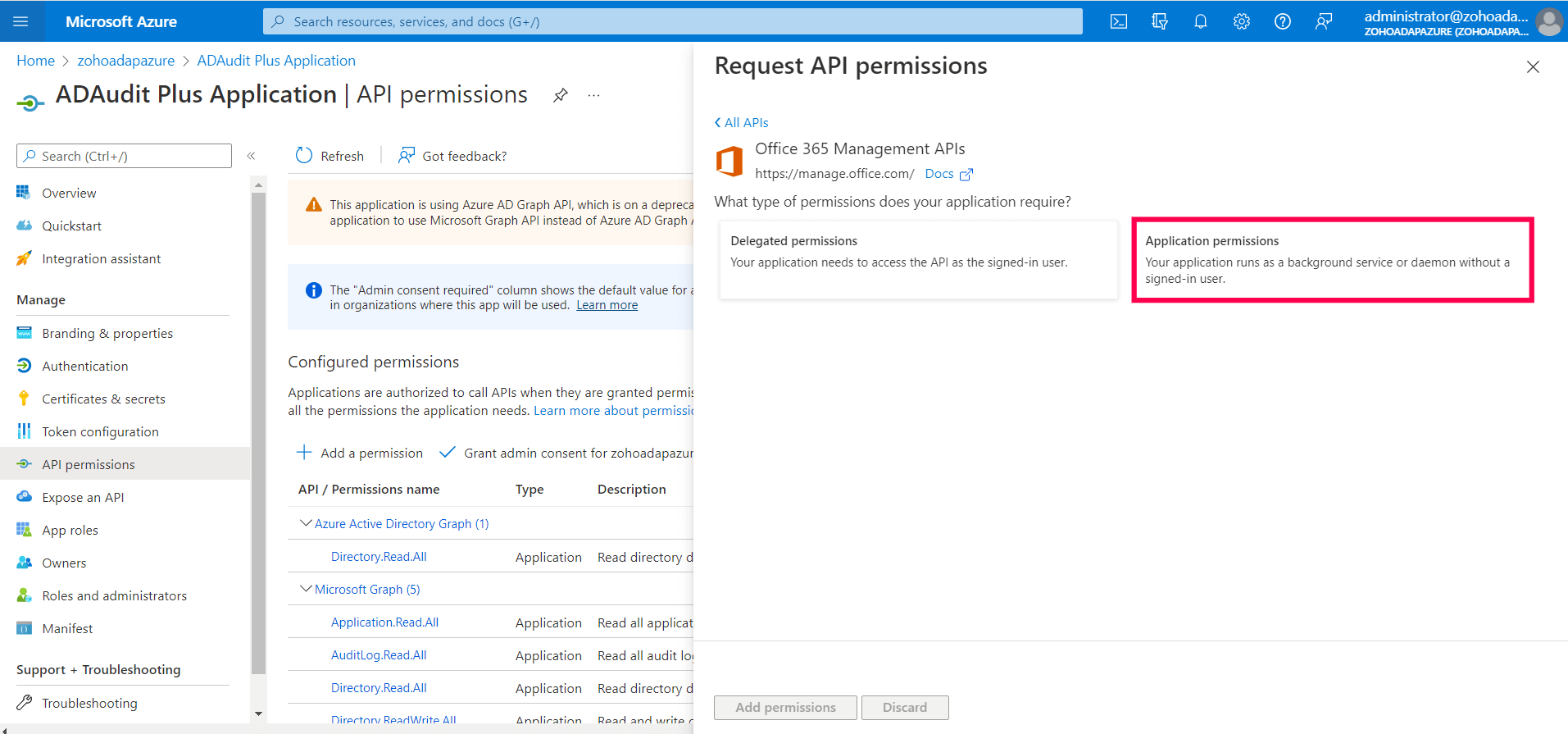Open Certificates & secrets menu item

103,399
